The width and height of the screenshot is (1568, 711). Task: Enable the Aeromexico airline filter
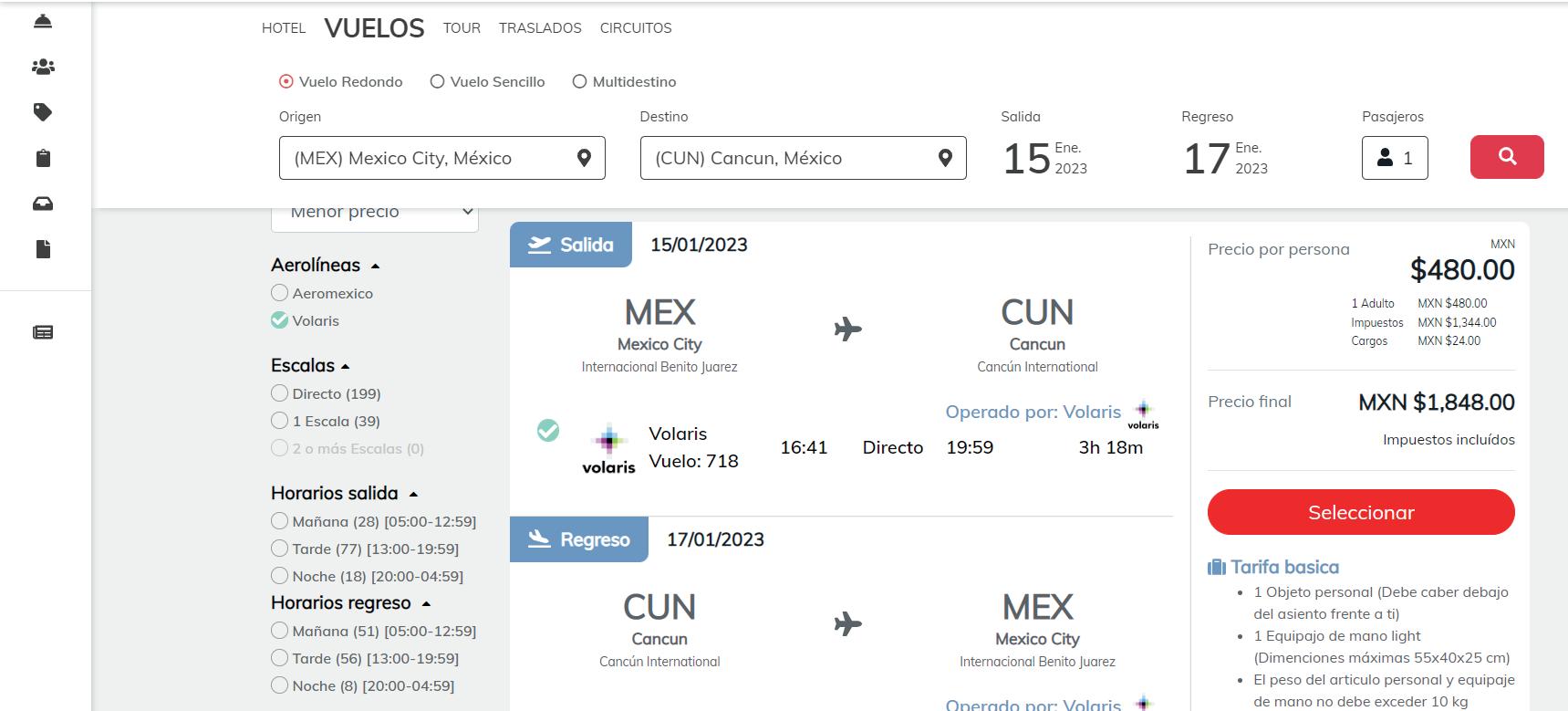[280, 293]
